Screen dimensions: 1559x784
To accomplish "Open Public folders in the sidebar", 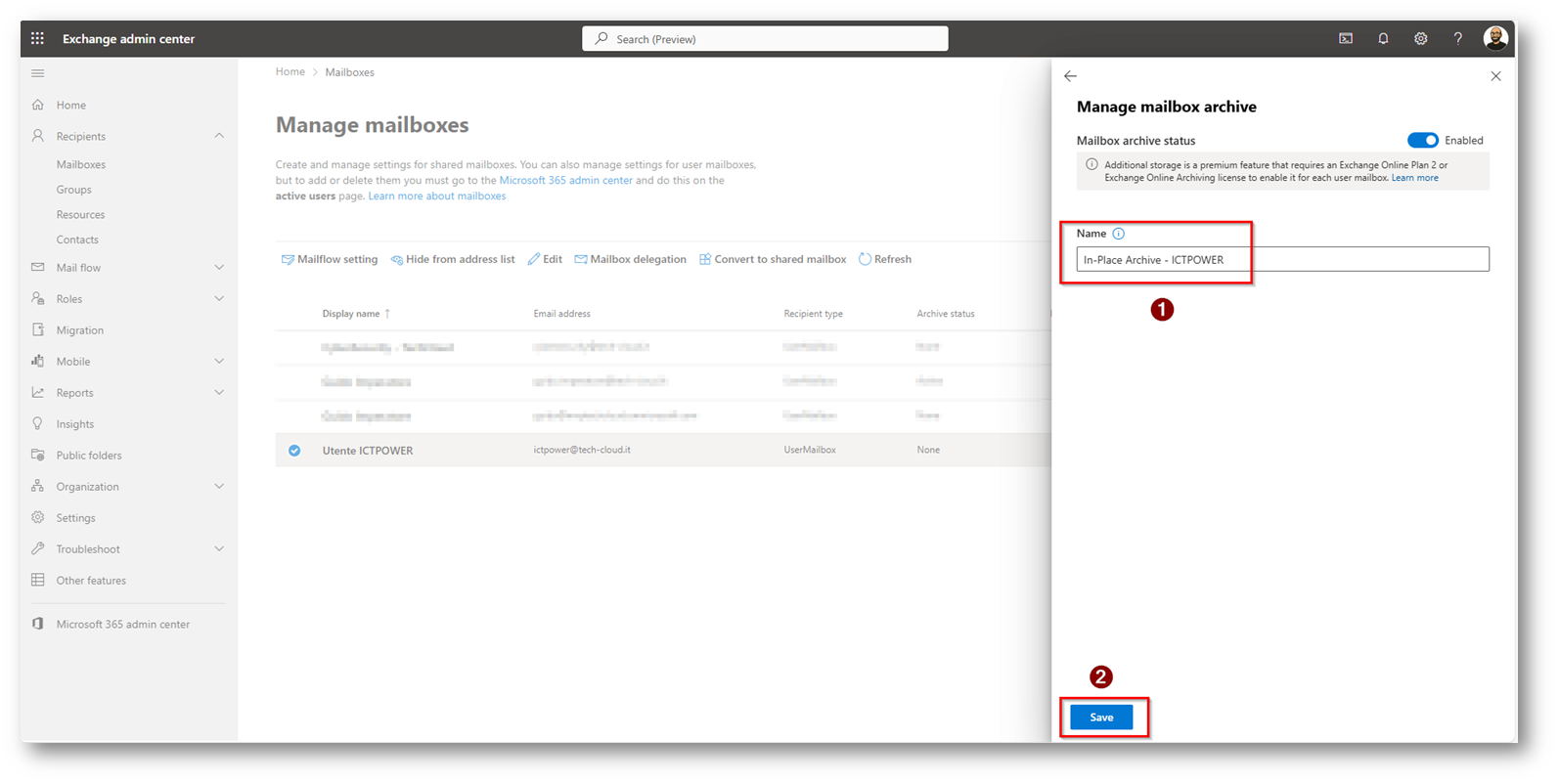I will click(89, 456).
